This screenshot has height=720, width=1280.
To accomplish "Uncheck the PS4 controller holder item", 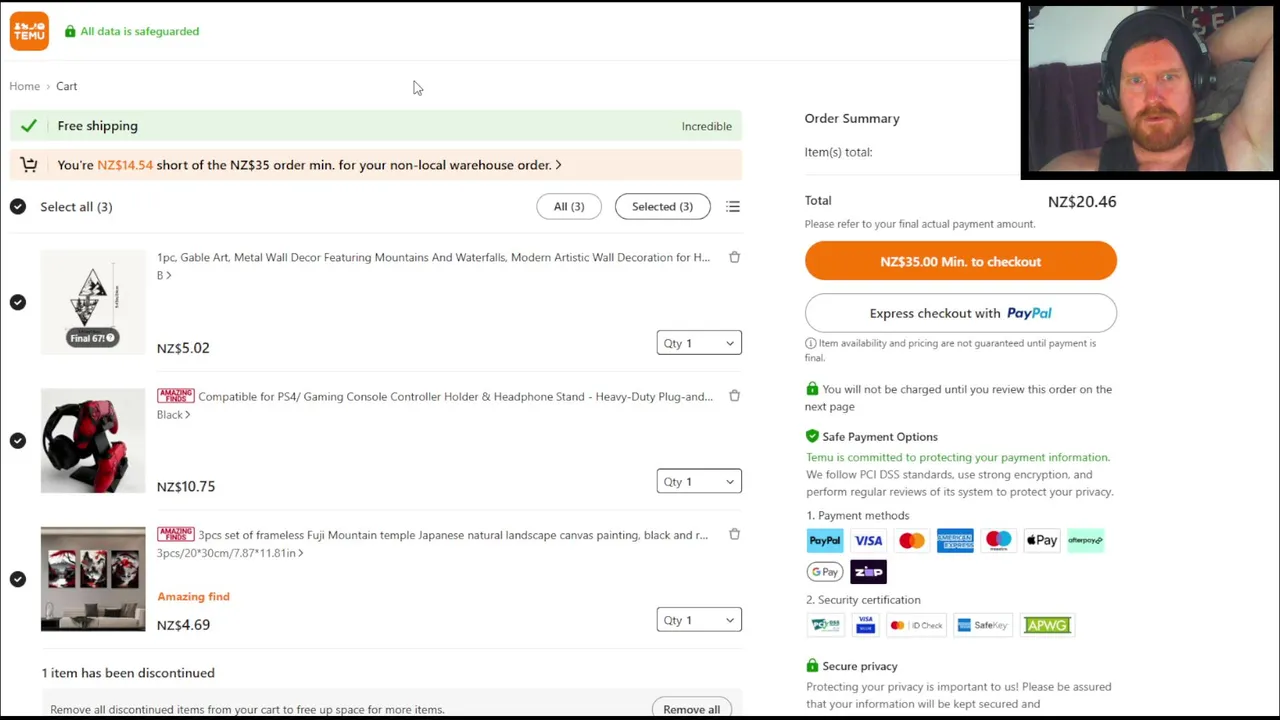I will coord(18,440).
